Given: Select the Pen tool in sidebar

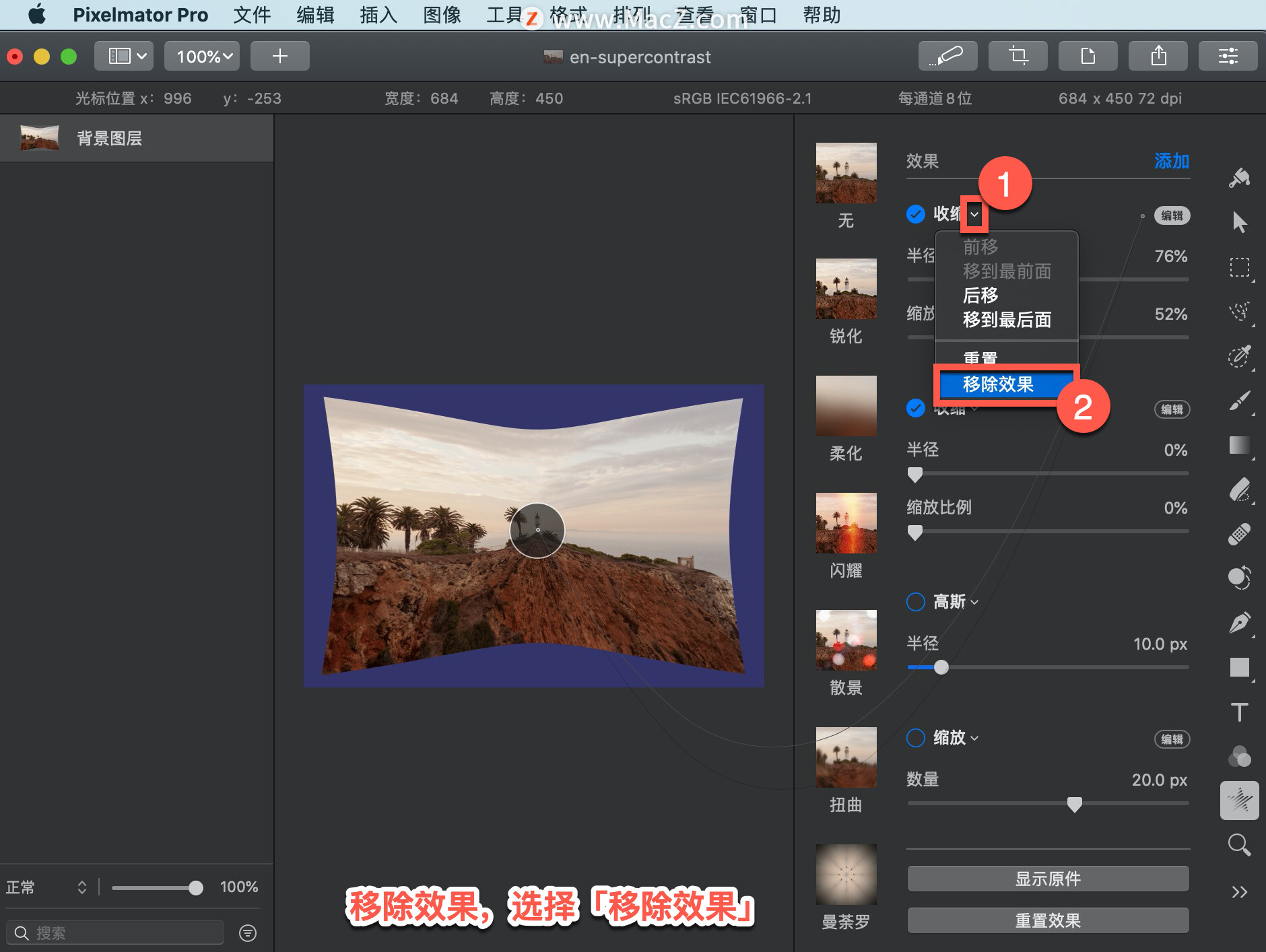Looking at the screenshot, I should click(x=1239, y=622).
